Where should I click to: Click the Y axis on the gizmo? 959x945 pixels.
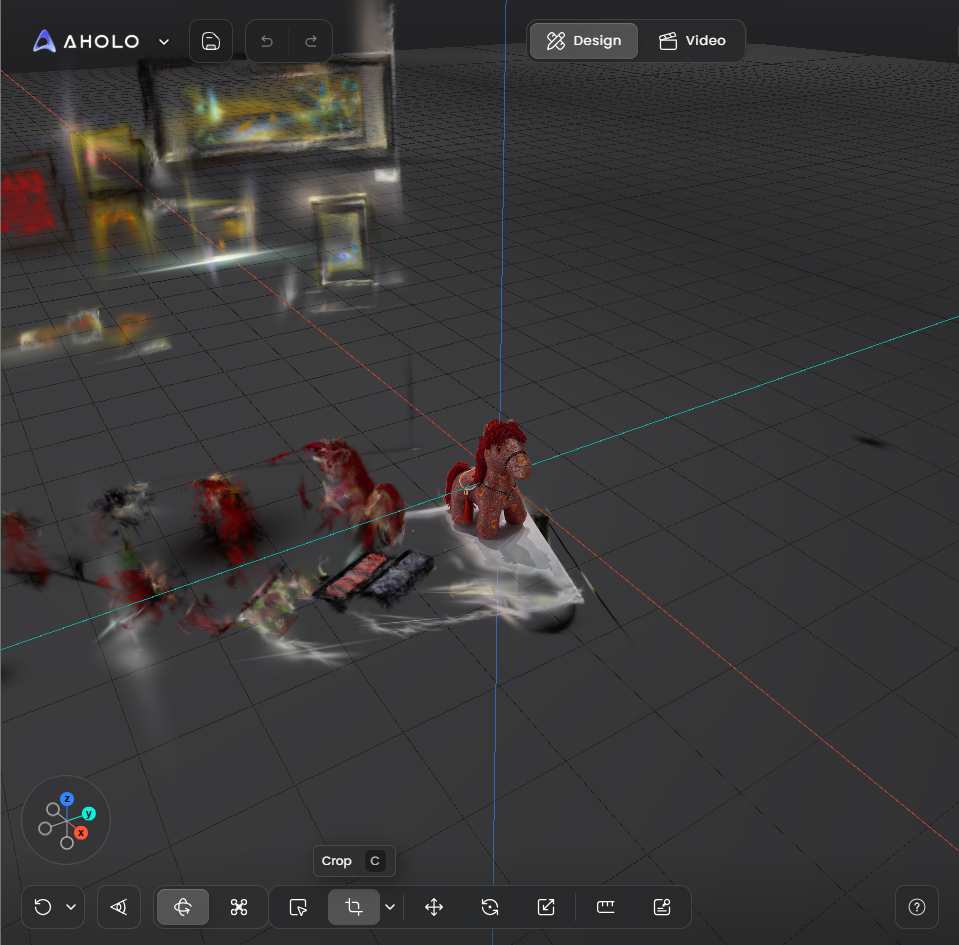coord(89,813)
